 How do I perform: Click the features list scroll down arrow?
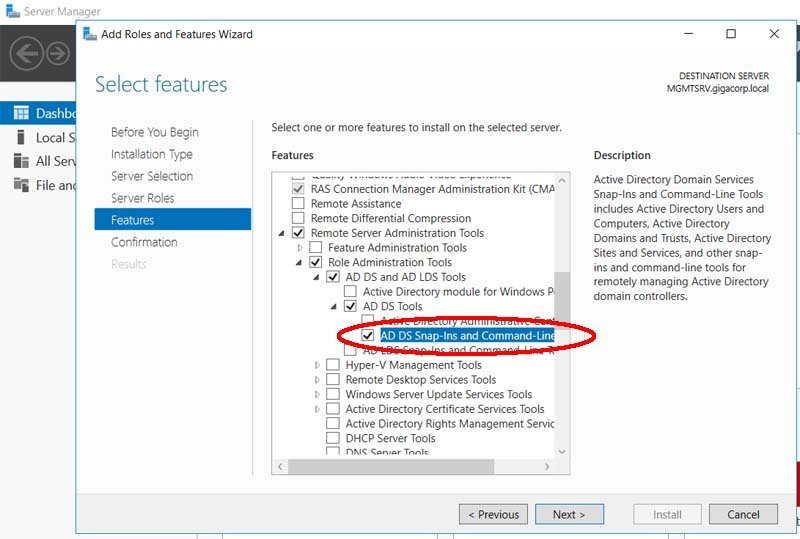pyautogui.click(x=562, y=452)
